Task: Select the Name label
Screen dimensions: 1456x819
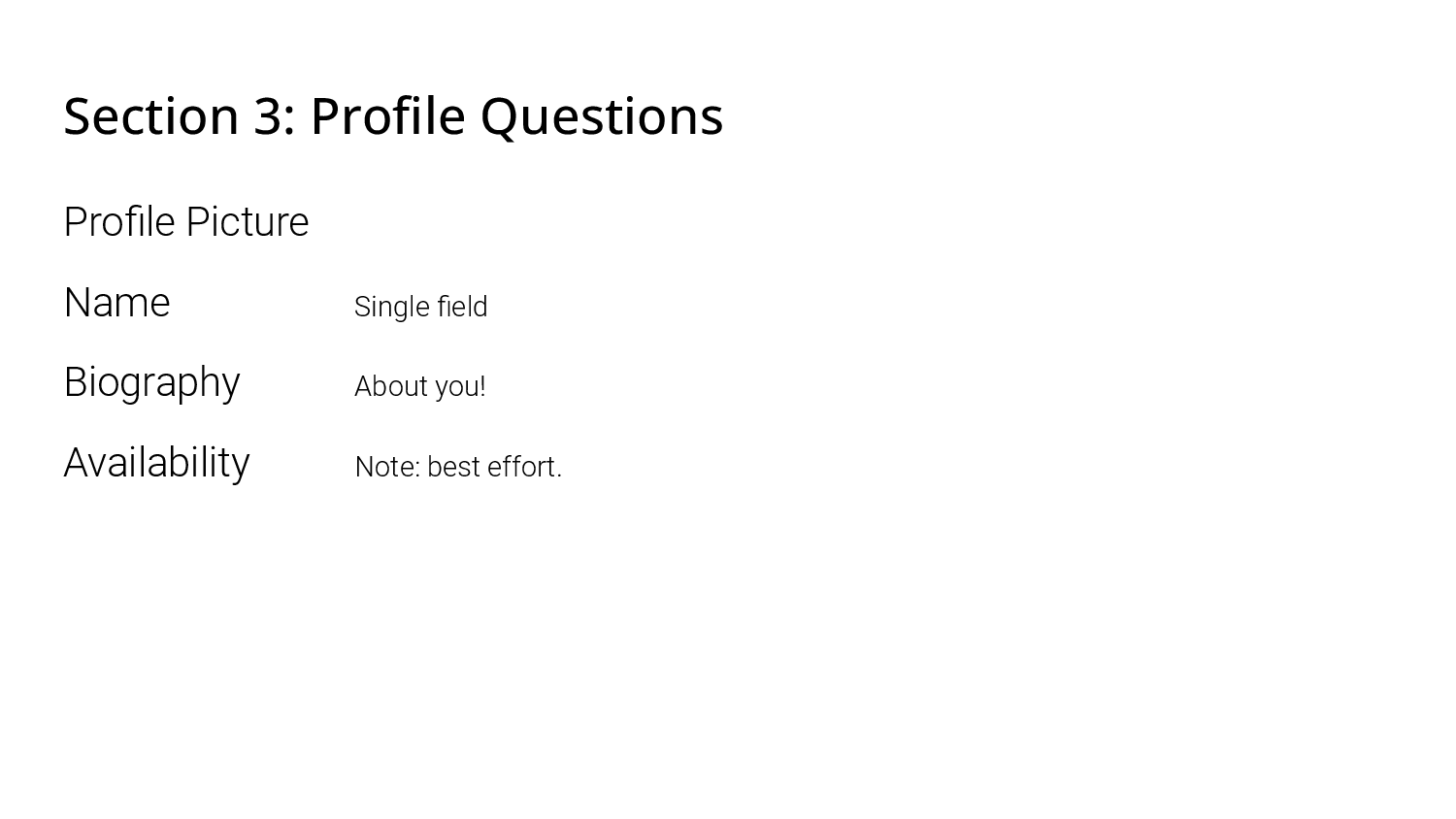Action: (116, 303)
